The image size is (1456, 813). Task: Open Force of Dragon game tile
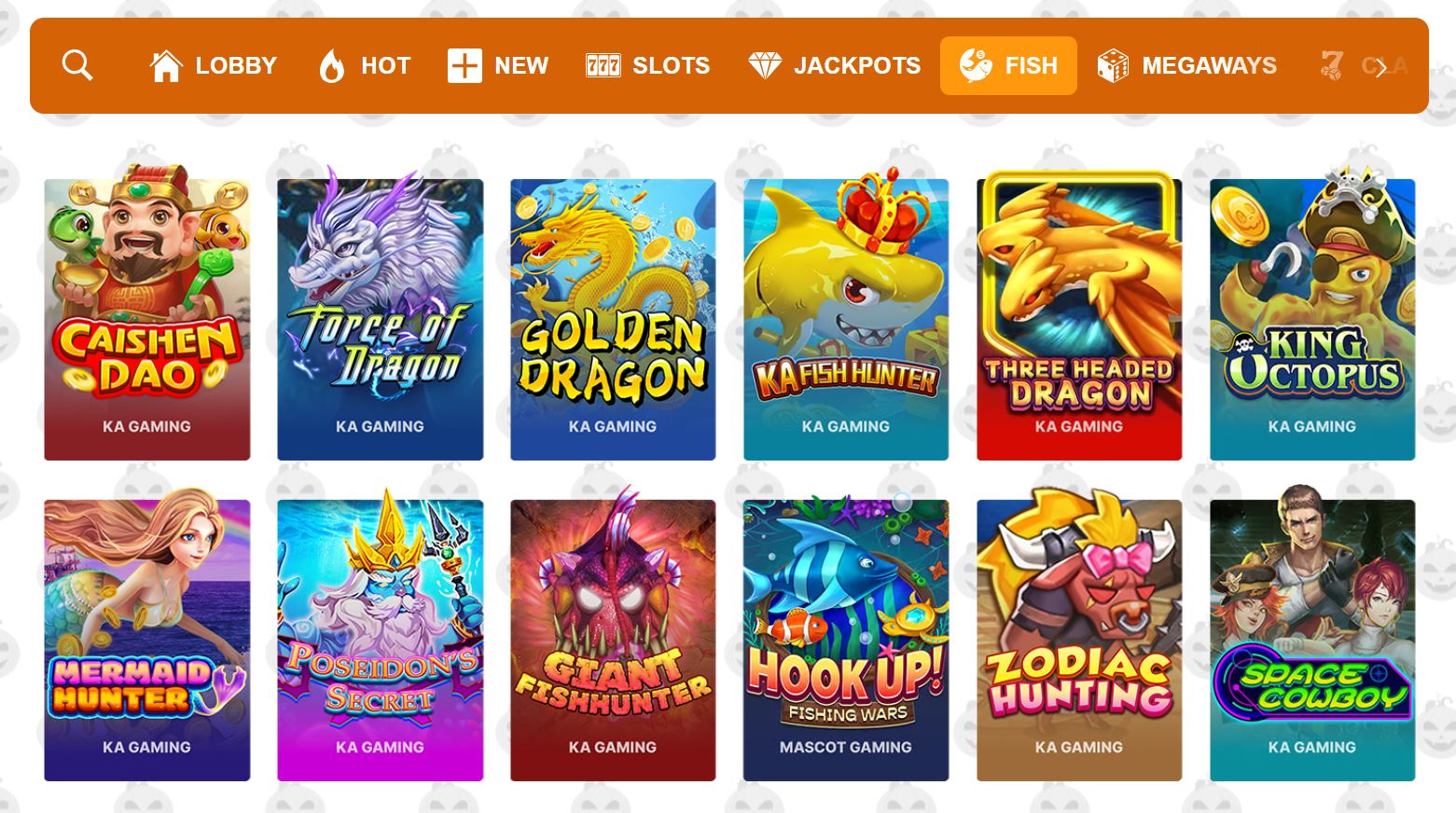pos(381,313)
